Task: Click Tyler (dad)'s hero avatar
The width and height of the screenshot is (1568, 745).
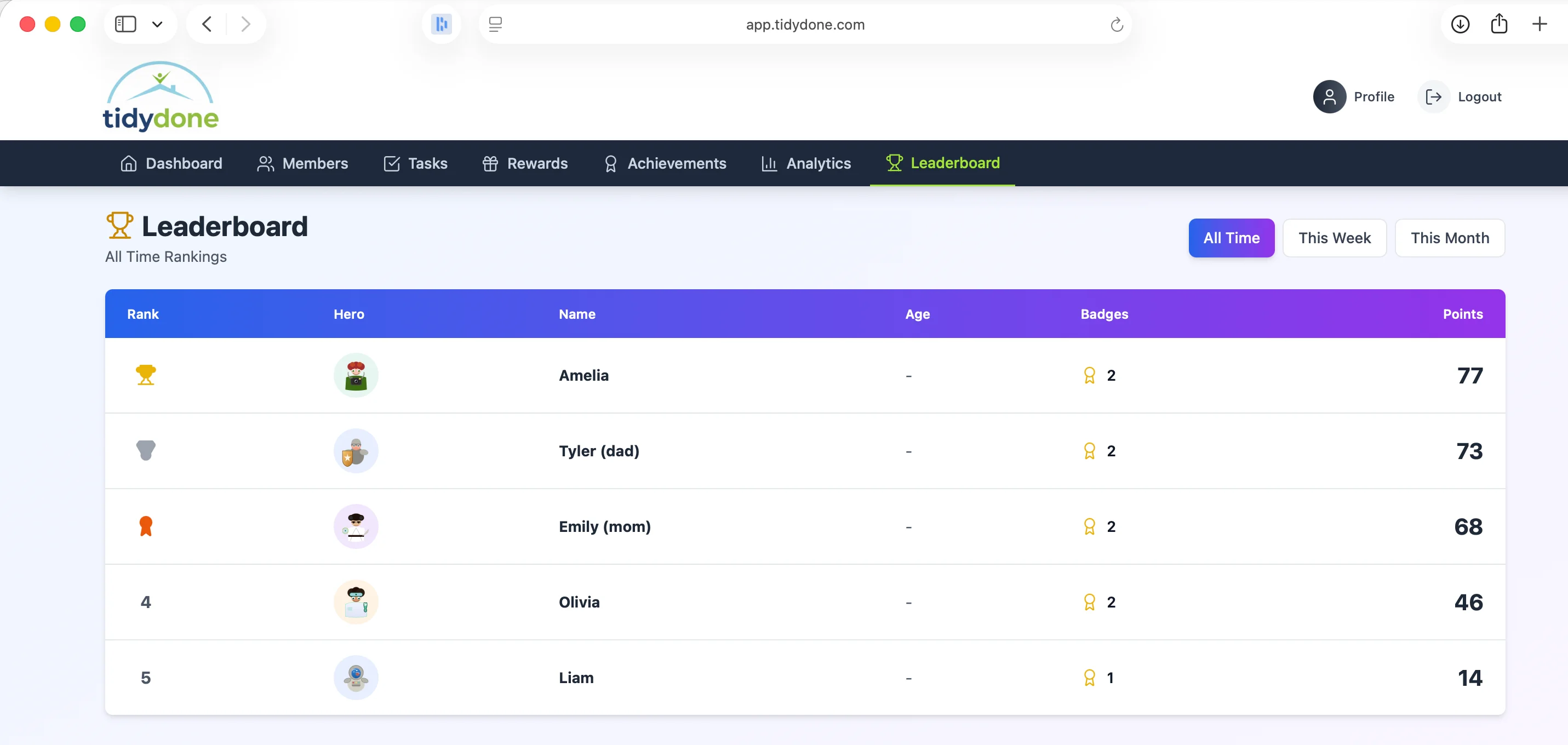Action: point(356,450)
